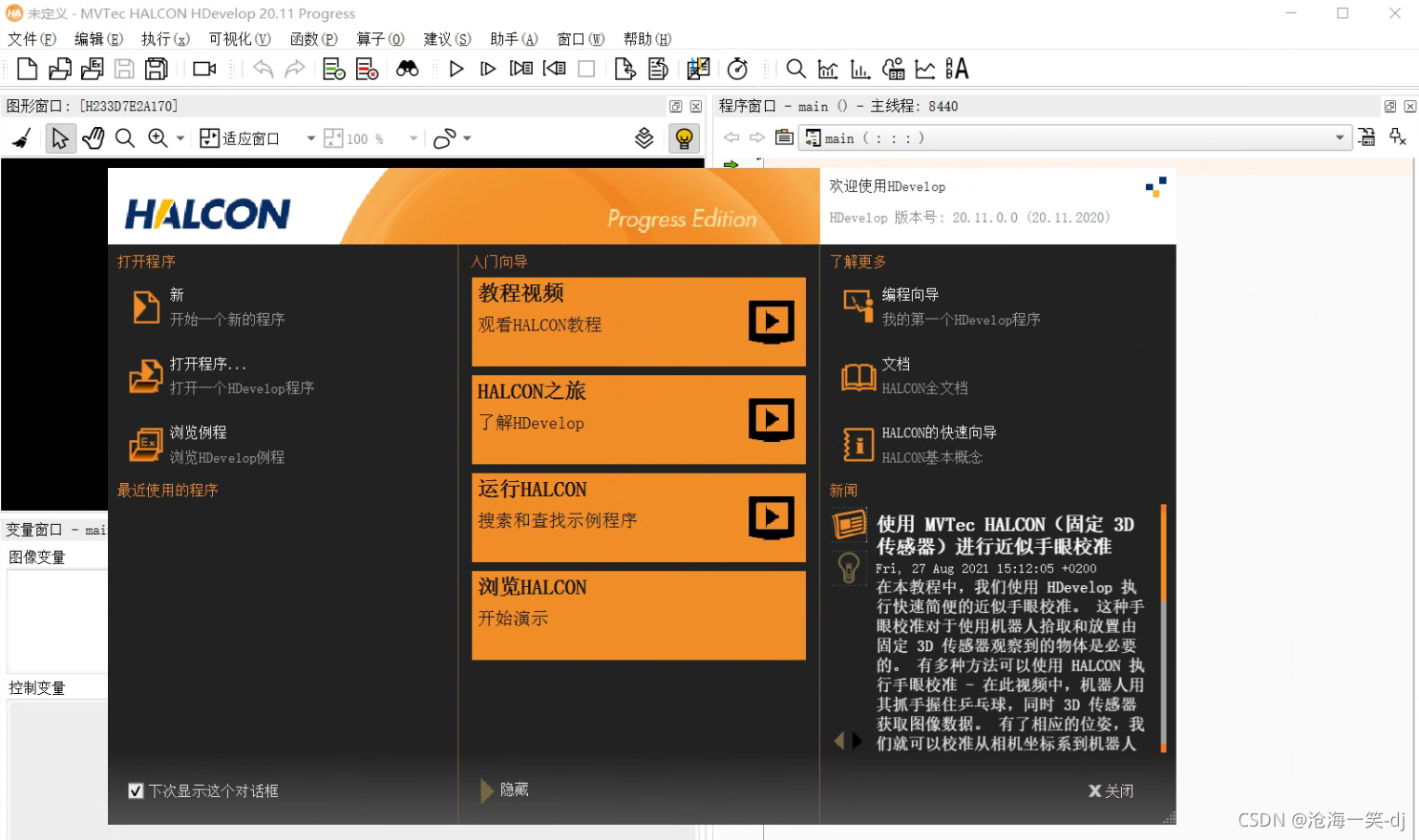Click the step out of procedure icon
Screen dimensions: 1419x840
coord(554,69)
